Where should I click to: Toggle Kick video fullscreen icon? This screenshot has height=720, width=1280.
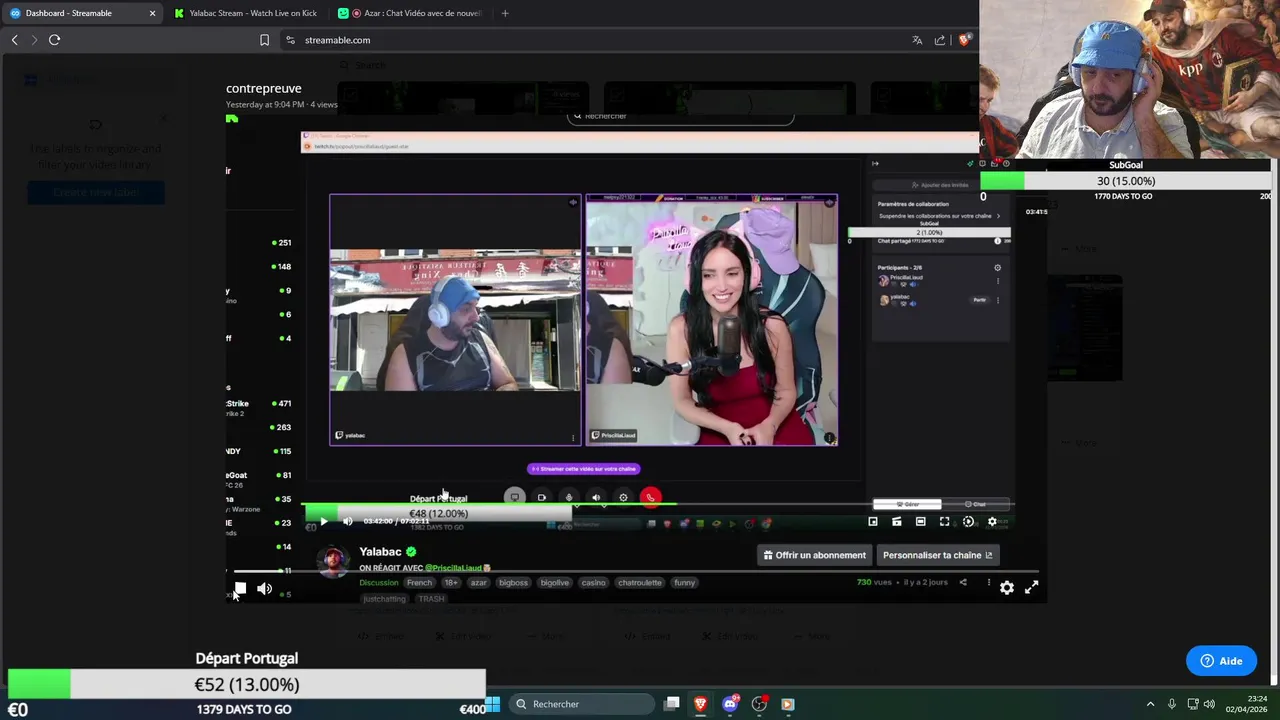point(944,522)
